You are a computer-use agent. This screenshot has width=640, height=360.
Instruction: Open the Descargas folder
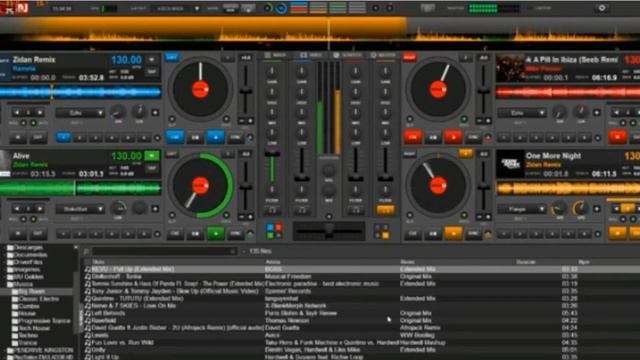click(x=28, y=247)
